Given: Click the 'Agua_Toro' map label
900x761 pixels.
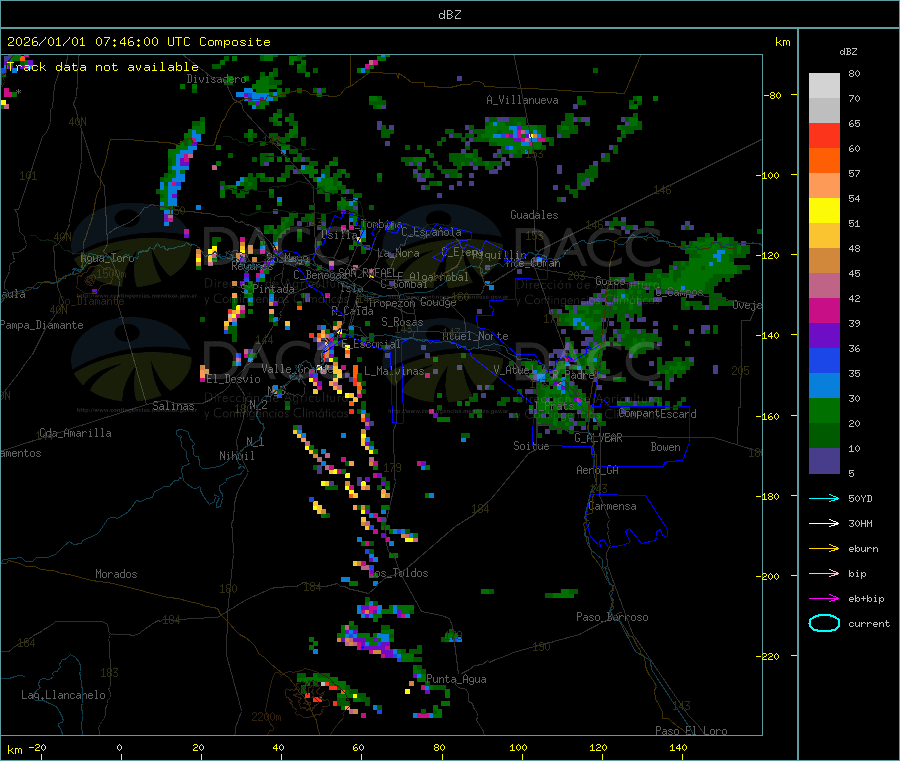Looking at the screenshot, I should click(x=107, y=258).
